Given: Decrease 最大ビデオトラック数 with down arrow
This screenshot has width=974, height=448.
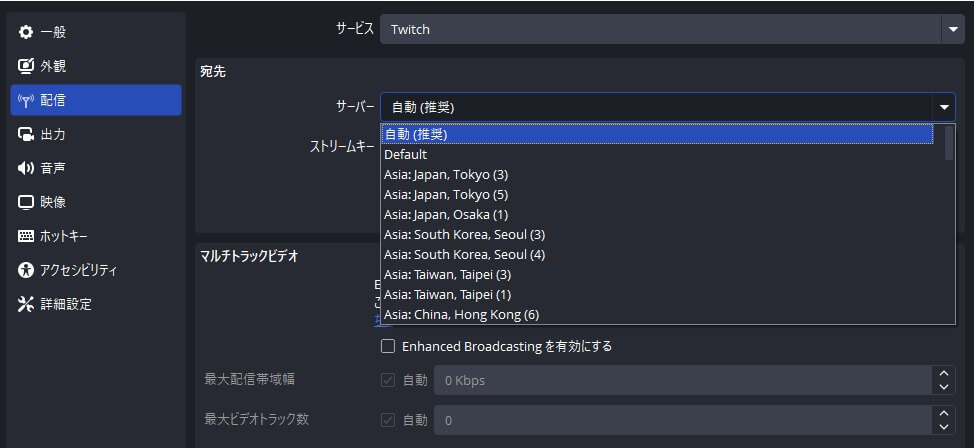Looking at the screenshot, I should [x=944, y=427].
